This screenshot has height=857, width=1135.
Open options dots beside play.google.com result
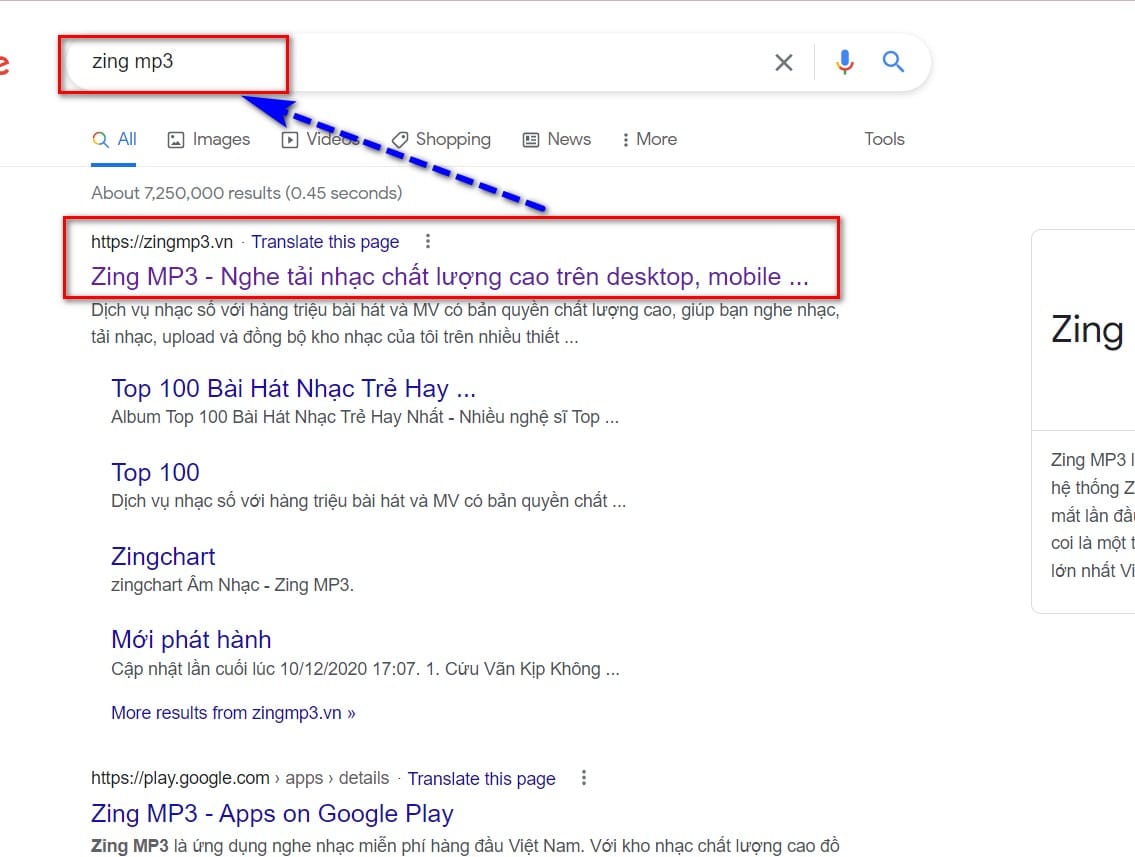tap(583, 778)
